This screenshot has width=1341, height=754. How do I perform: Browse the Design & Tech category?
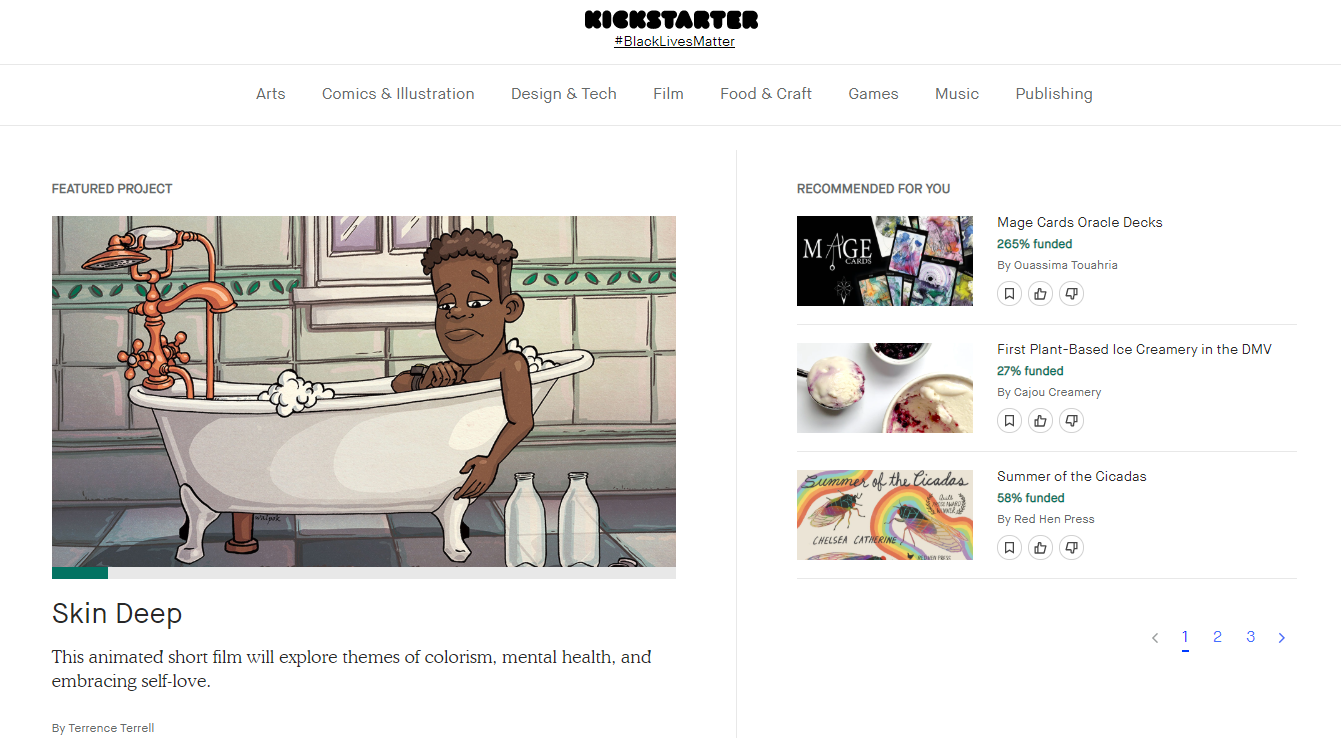[x=564, y=94]
